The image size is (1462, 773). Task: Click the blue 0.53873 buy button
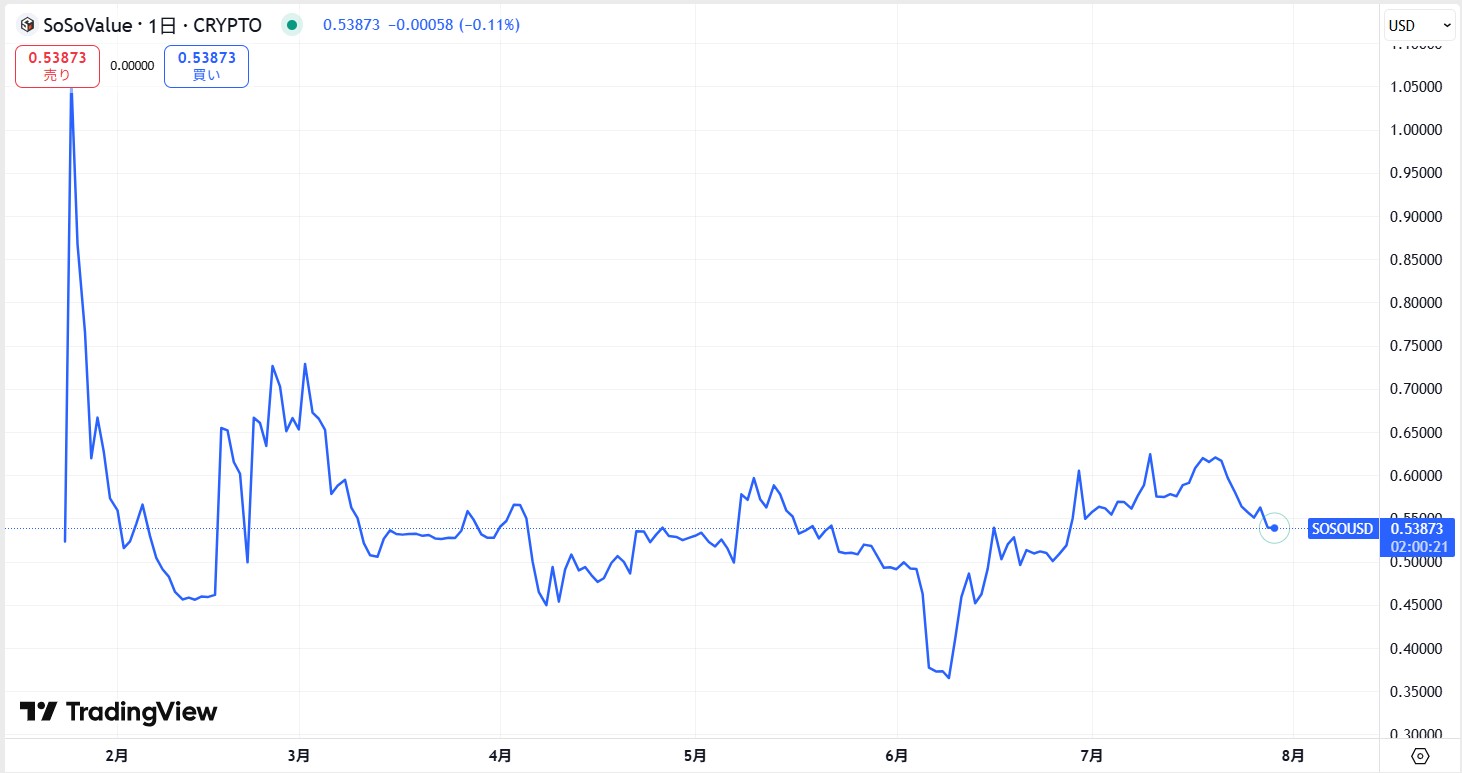pyautogui.click(x=206, y=66)
